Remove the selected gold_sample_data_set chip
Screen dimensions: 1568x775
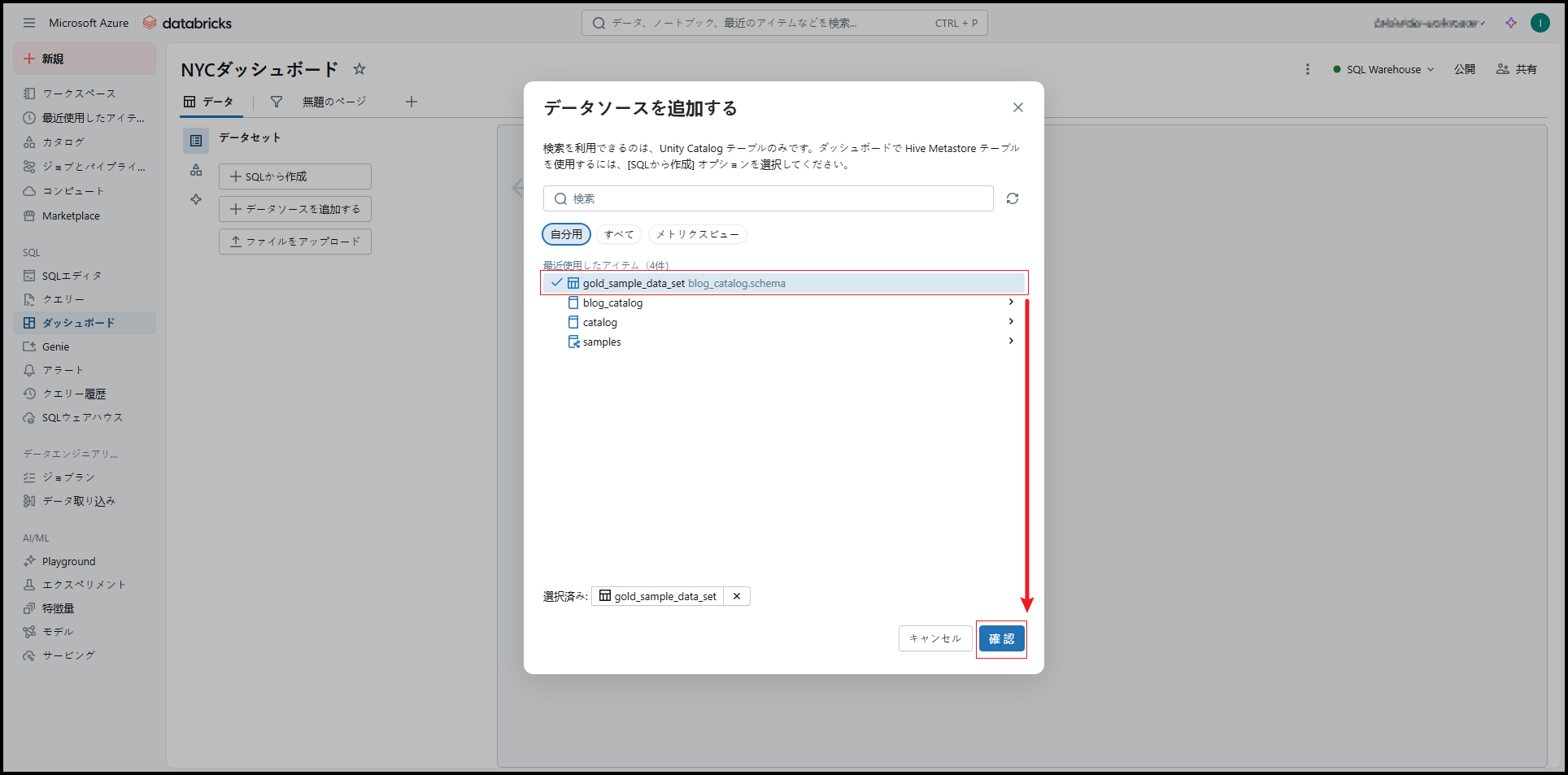pos(737,596)
